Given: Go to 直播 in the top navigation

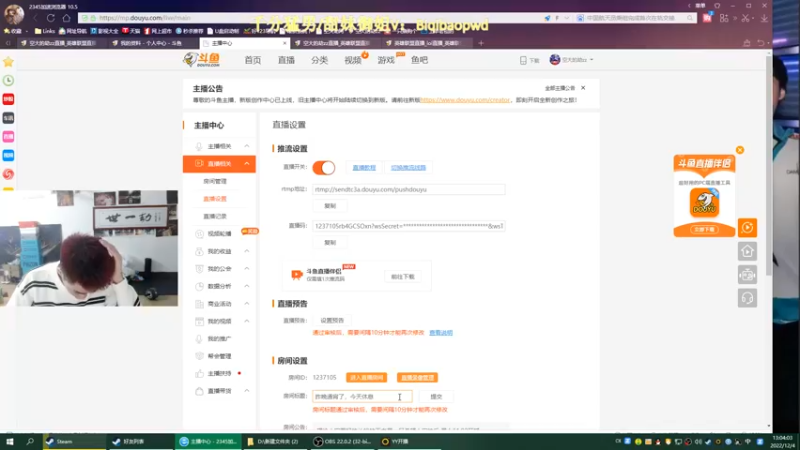Looking at the screenshot, I should (286, 60).
